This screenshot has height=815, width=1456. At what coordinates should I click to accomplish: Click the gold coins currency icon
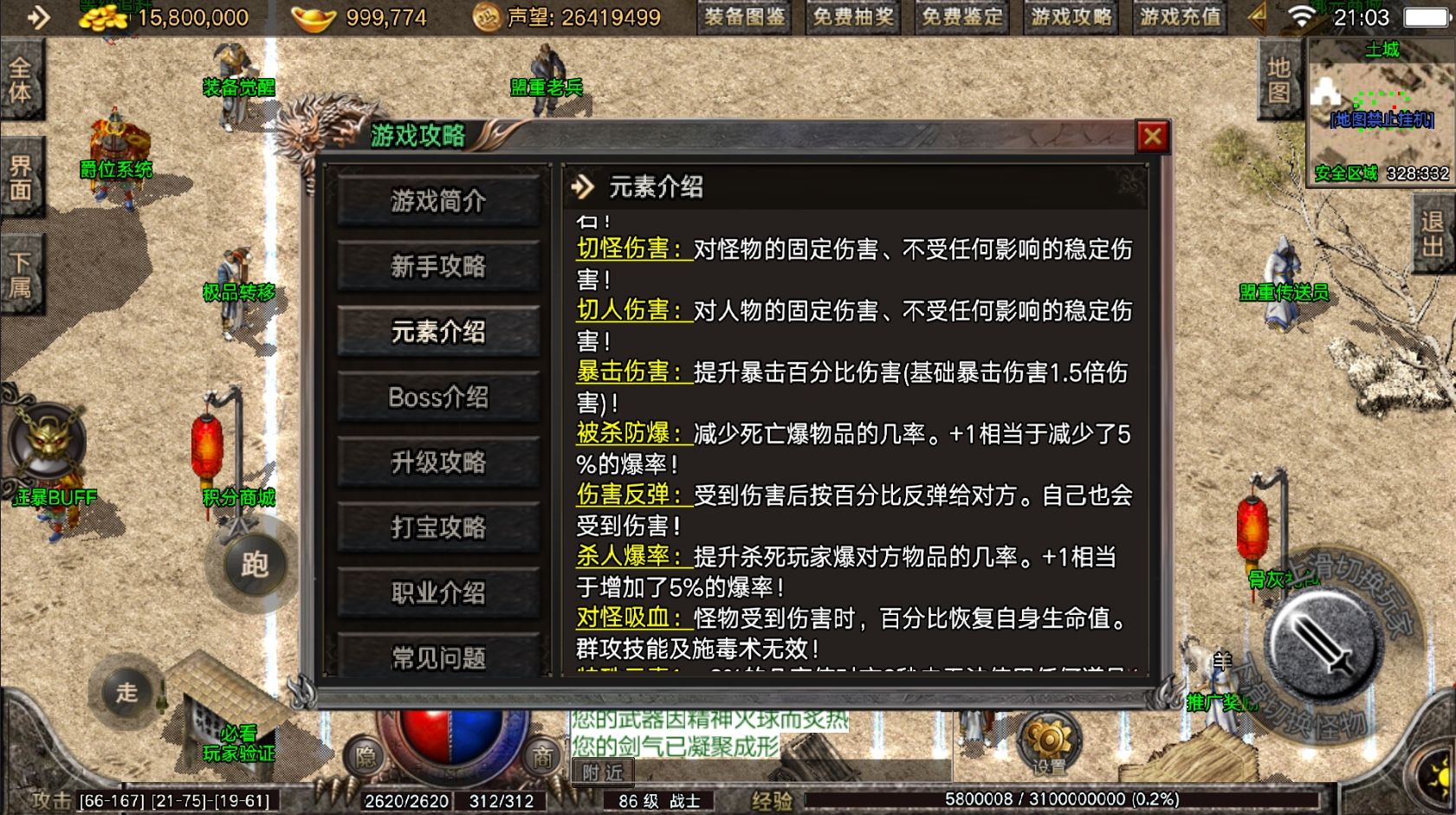point(104,16)
